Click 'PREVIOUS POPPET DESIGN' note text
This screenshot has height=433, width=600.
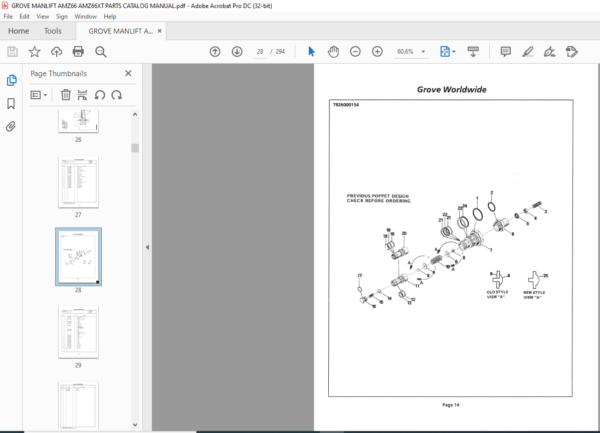pyautogui.click(x=378, y=196)
